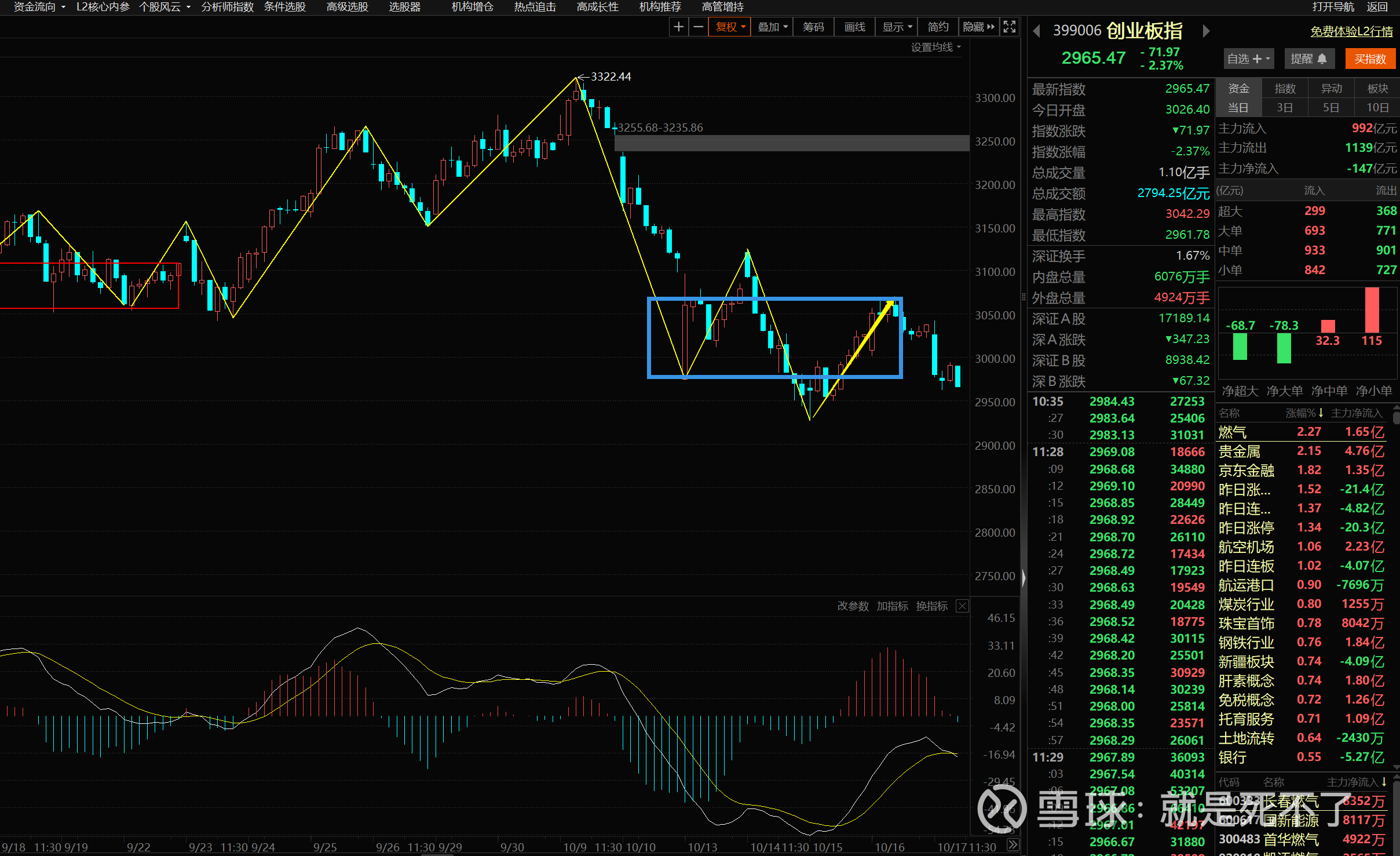Zoom in chart with plus icon
The width and height of the screenshot is (1400, 856).
pos(678,27)
